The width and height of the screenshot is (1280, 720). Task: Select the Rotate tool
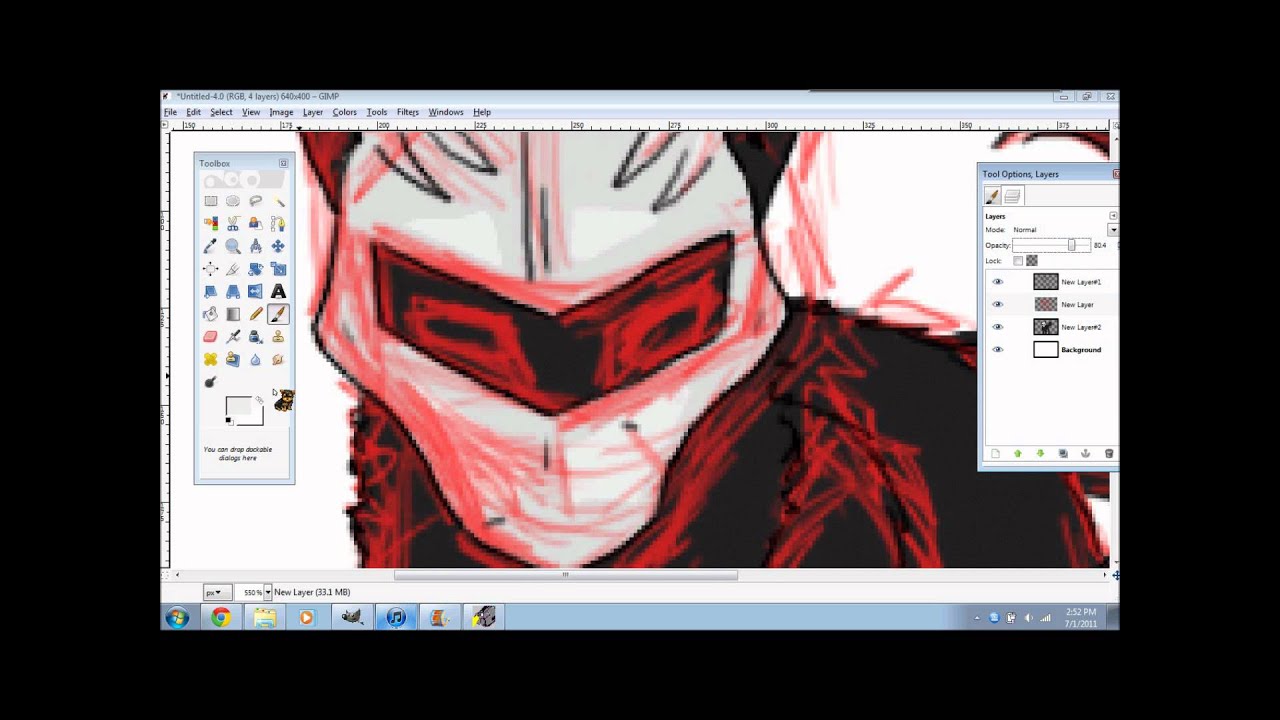click(256, 269)
